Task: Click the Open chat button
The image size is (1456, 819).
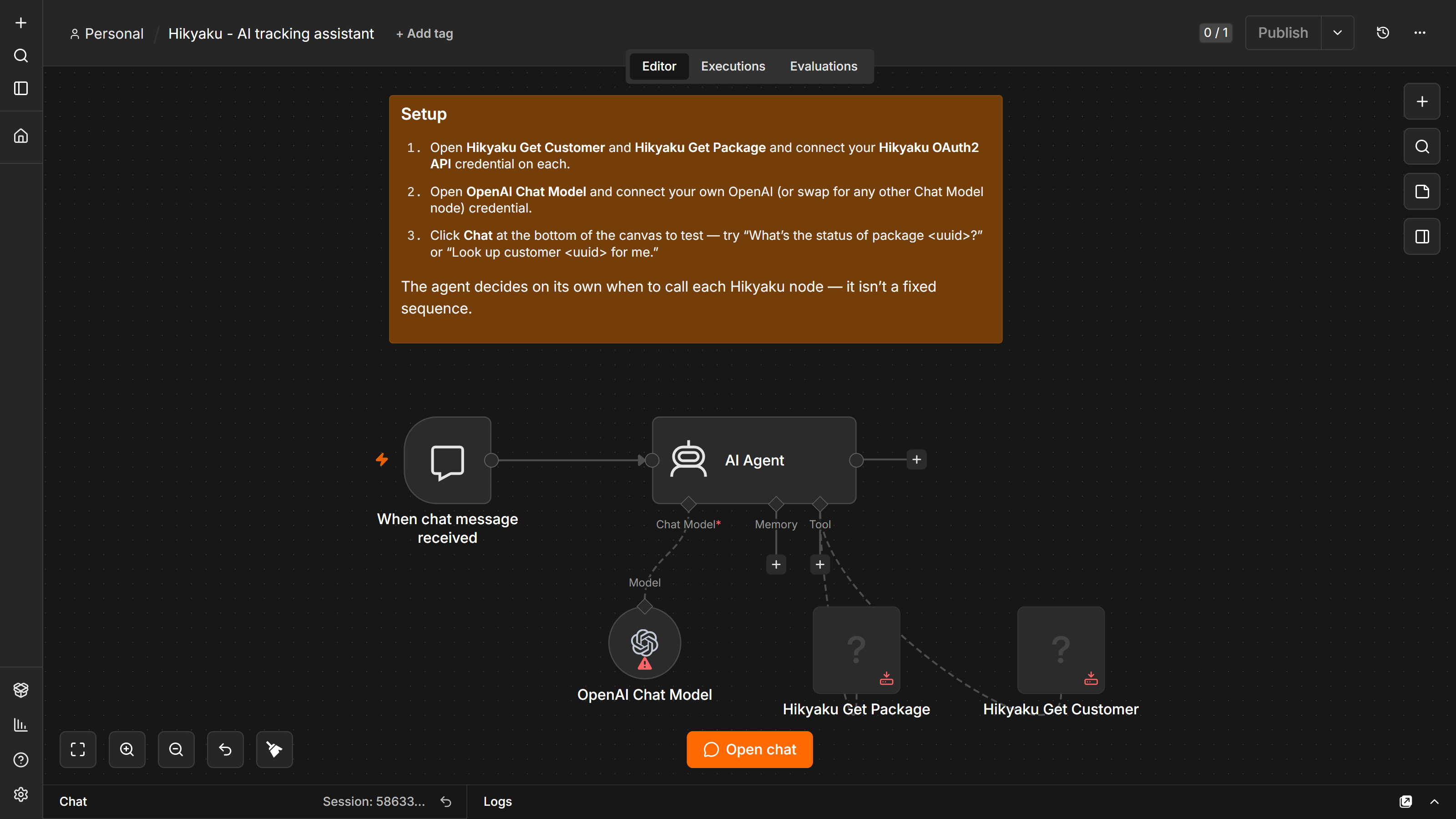Action: click(749, 749)
